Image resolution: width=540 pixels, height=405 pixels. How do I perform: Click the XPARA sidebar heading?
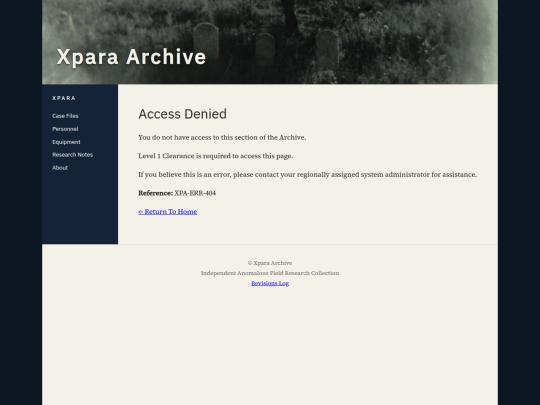[x=64, y=98]
